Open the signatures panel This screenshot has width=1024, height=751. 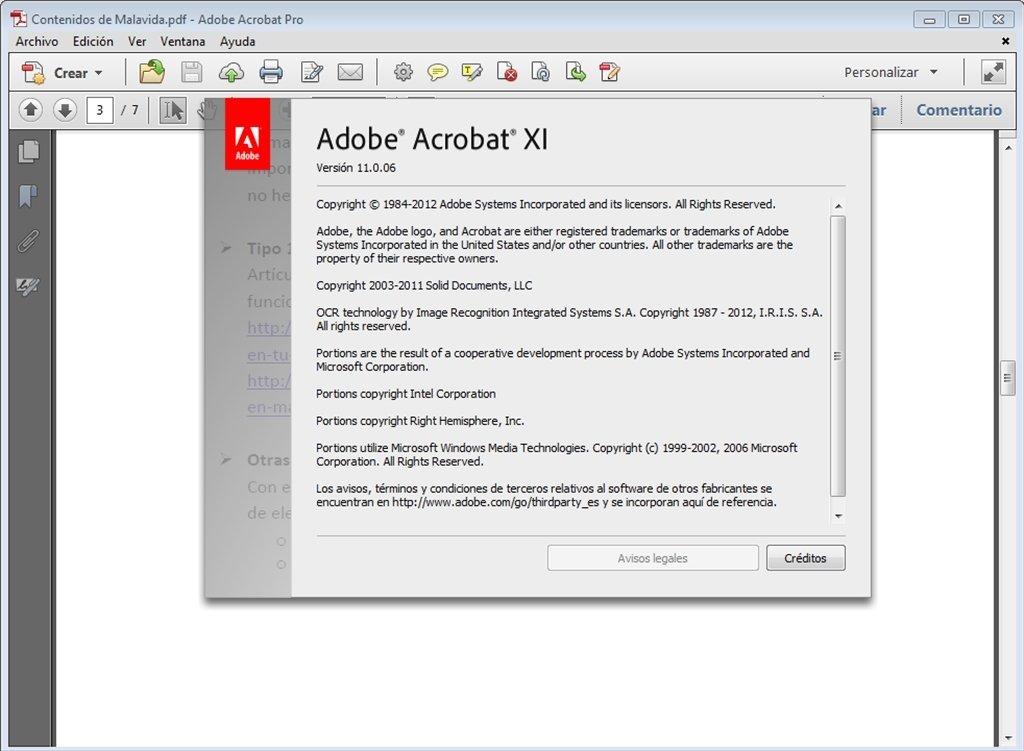(x=28, y=286)
